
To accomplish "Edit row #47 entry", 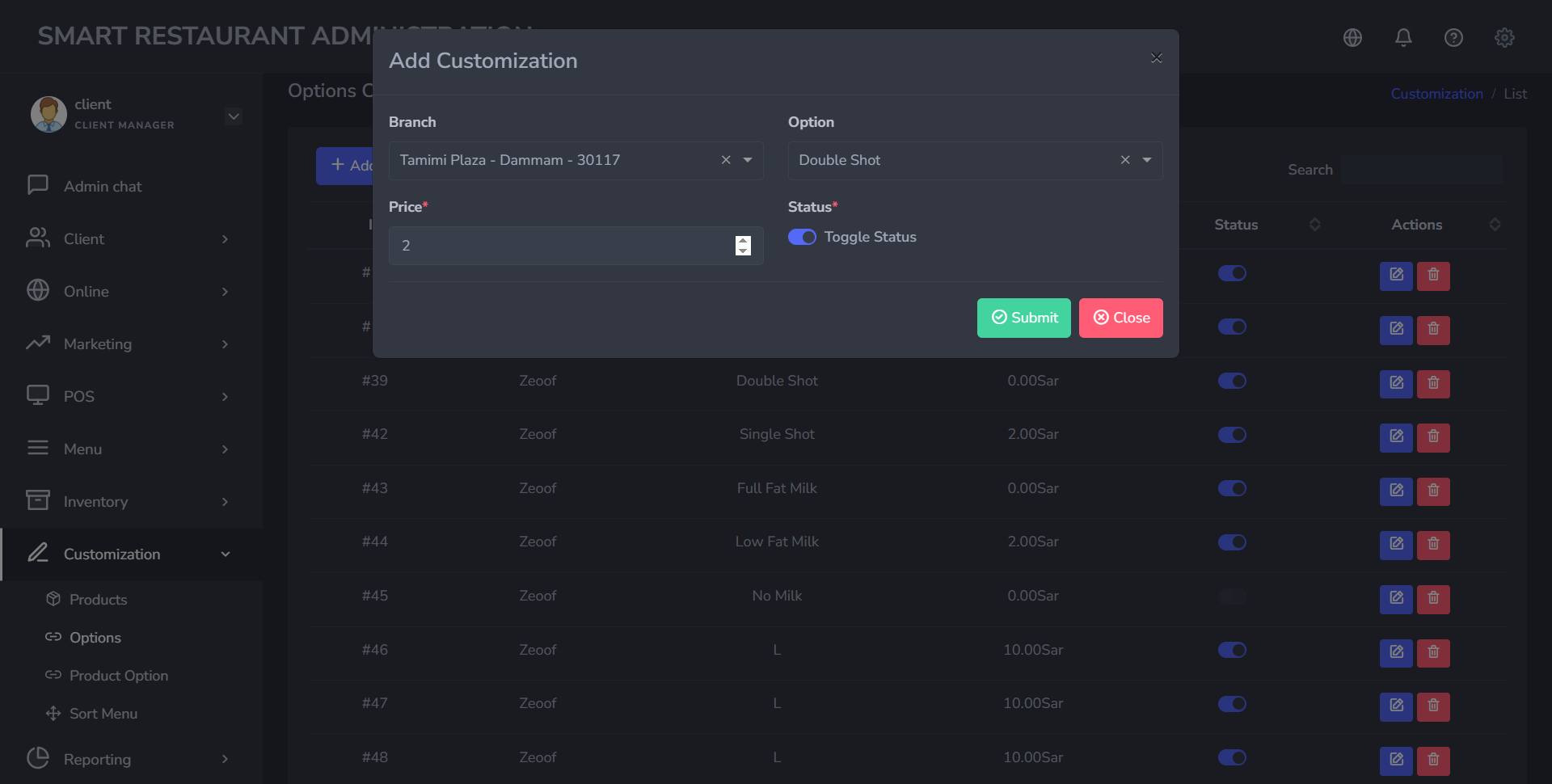I will [1396, 706].
